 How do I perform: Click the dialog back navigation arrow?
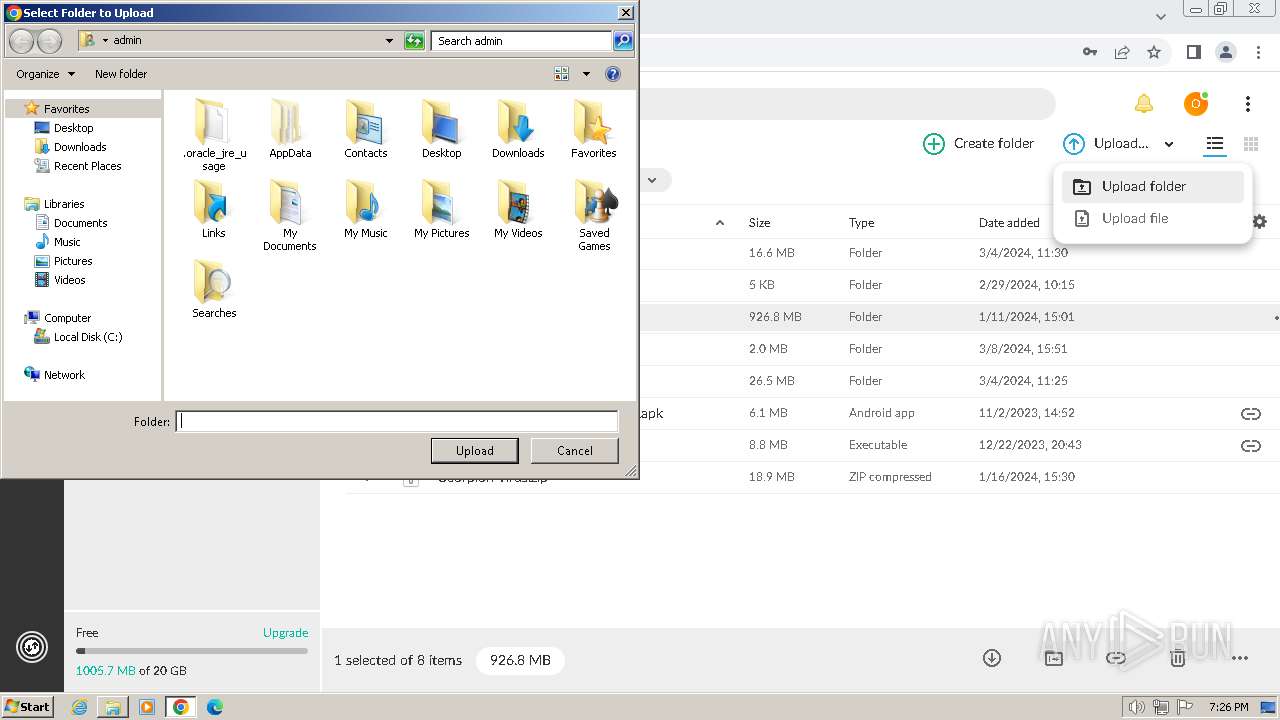click(x=22, y=41)
